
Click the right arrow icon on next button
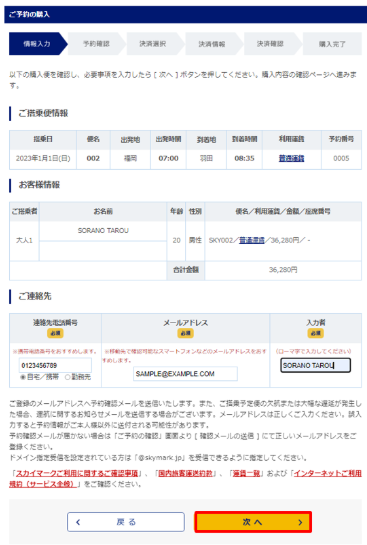point(300,522)
